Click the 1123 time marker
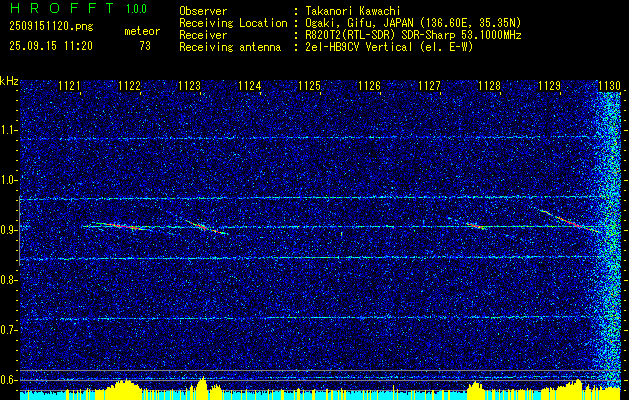629x400 pixels. tap(189, 86)
